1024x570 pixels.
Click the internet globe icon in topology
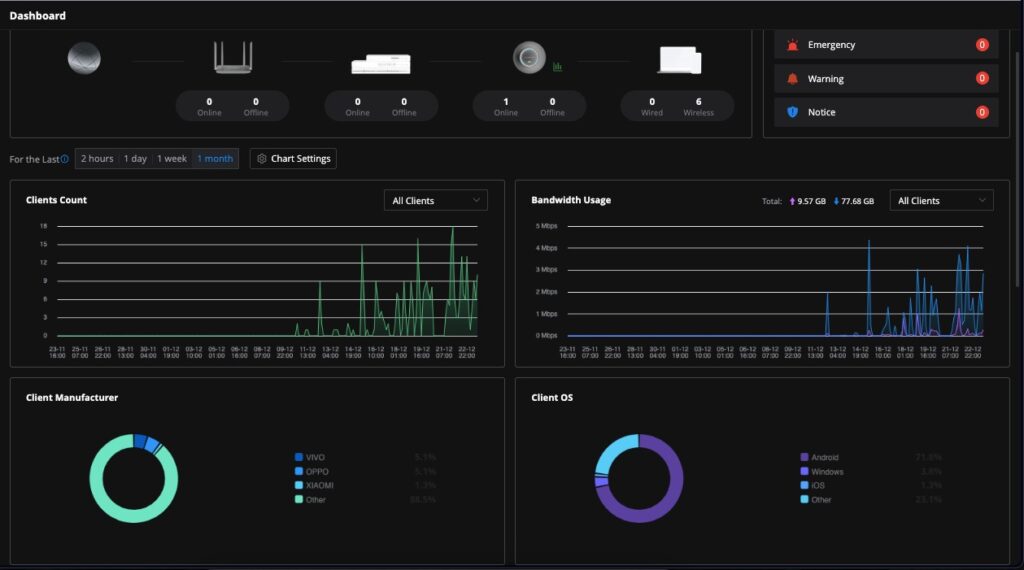click(84, 58)
